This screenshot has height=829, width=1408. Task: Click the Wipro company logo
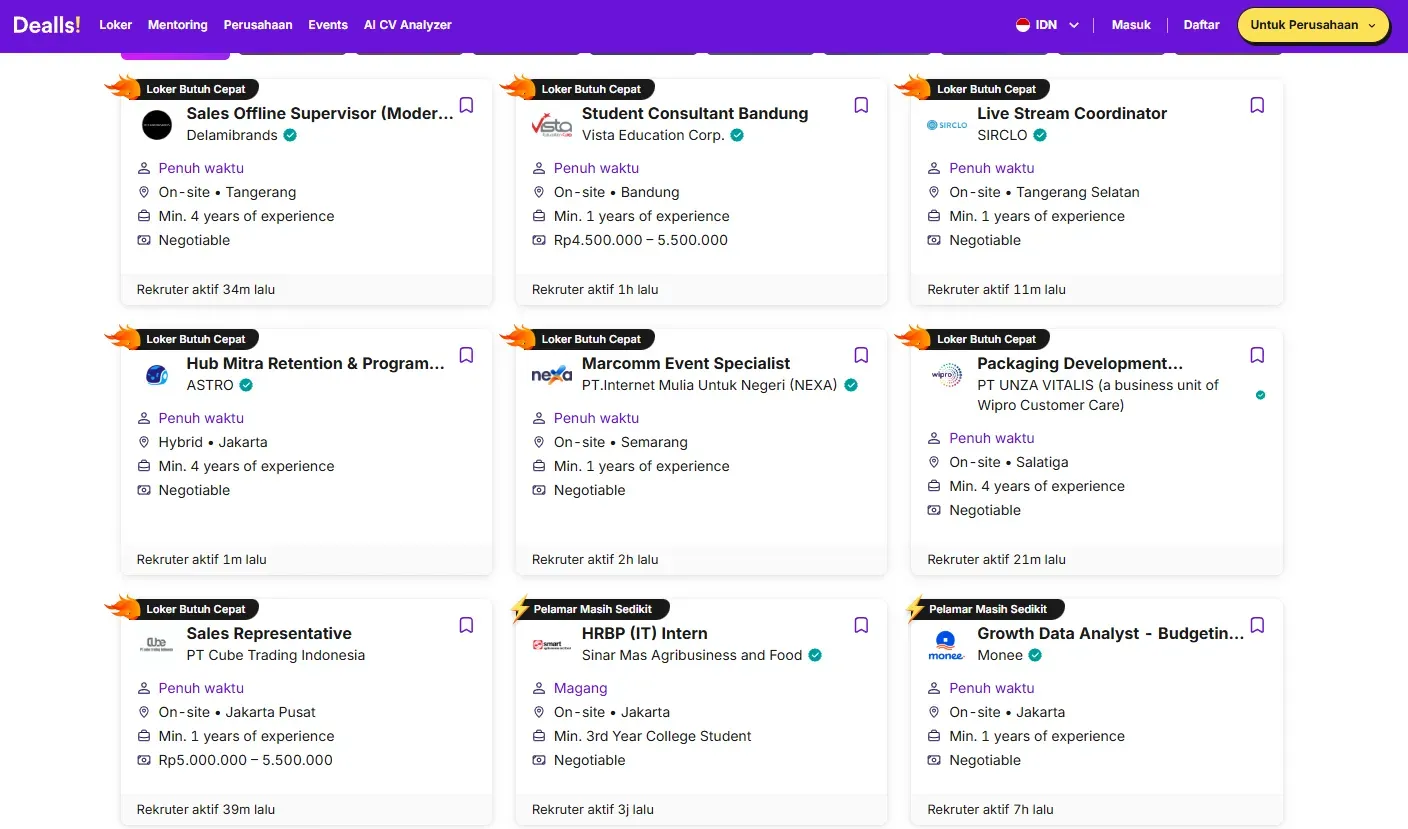pyautogui.click(x=947, y=375)
